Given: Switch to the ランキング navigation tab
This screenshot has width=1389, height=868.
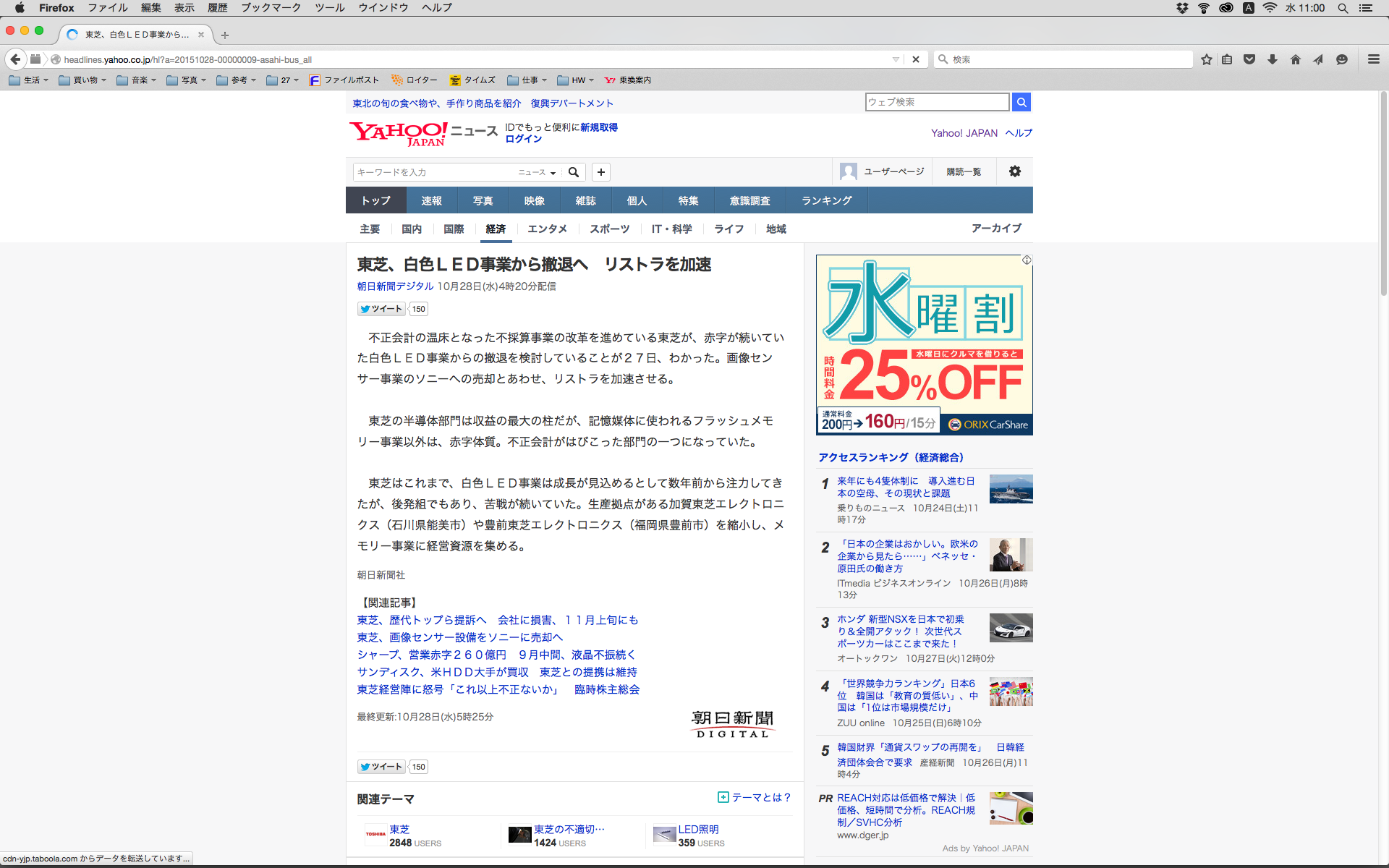Looking at the screenshot, I should coord(826,200).
